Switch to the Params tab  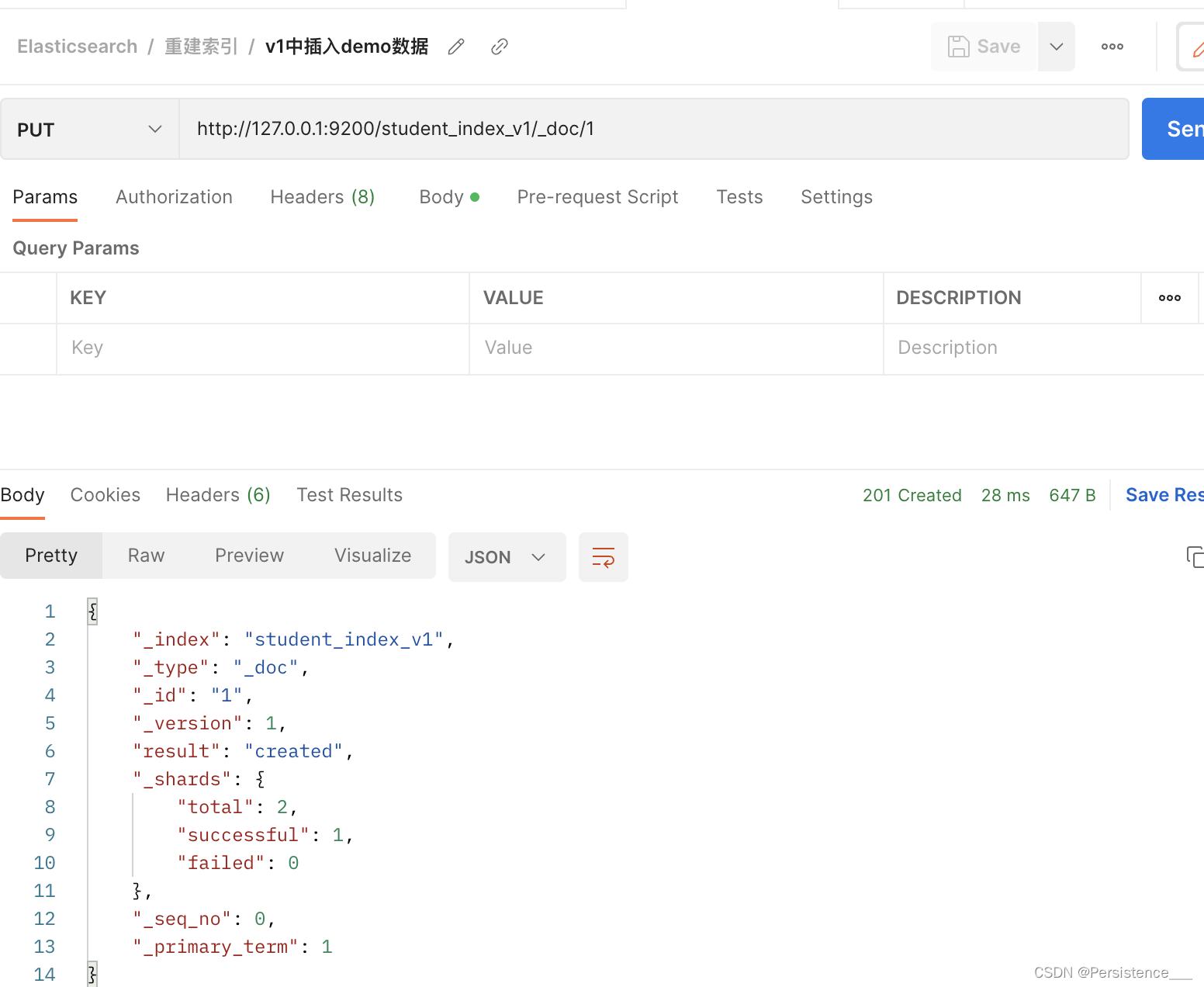coord(45,197)
